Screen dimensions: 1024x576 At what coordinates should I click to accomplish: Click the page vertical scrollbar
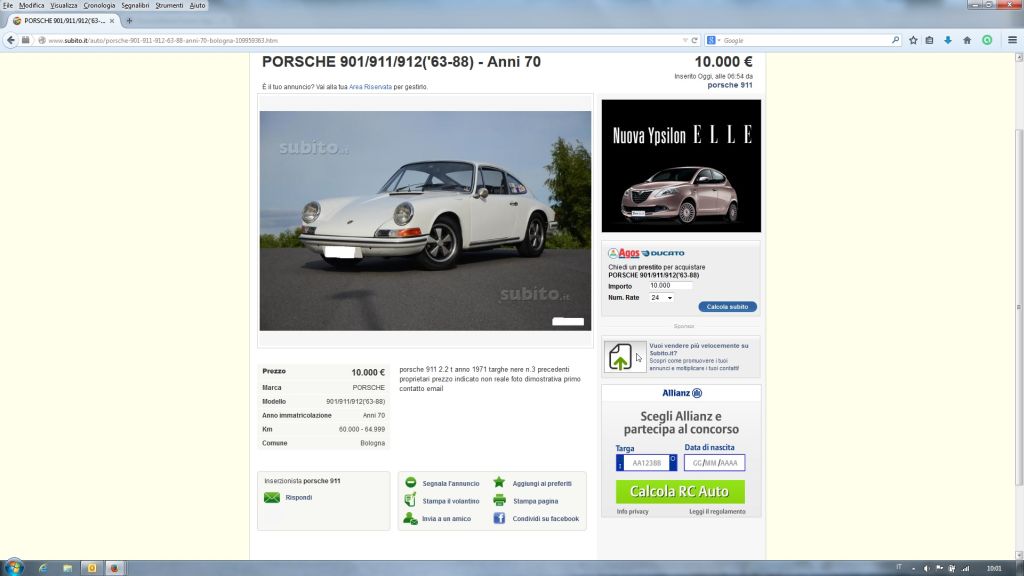1019,307
